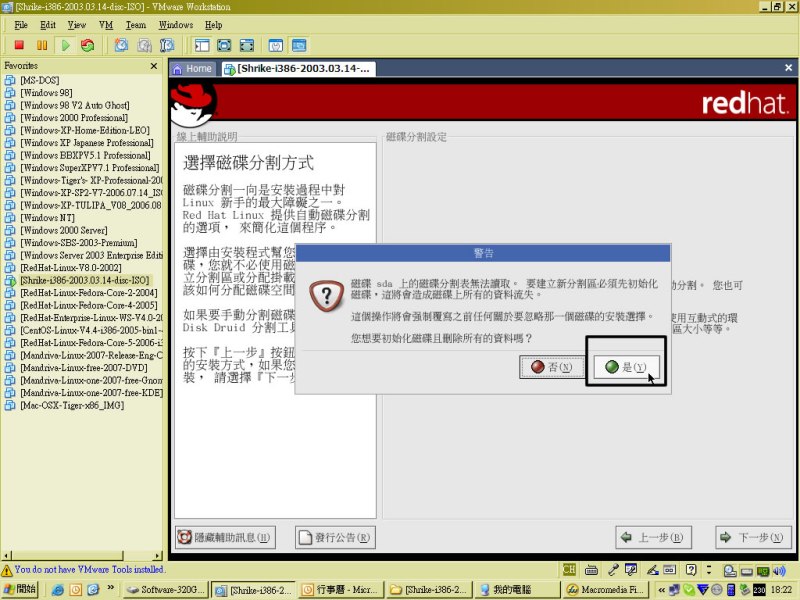Click the 發行公告(R) button
Viewport: 800px width, 600px height.
(335, 537)
